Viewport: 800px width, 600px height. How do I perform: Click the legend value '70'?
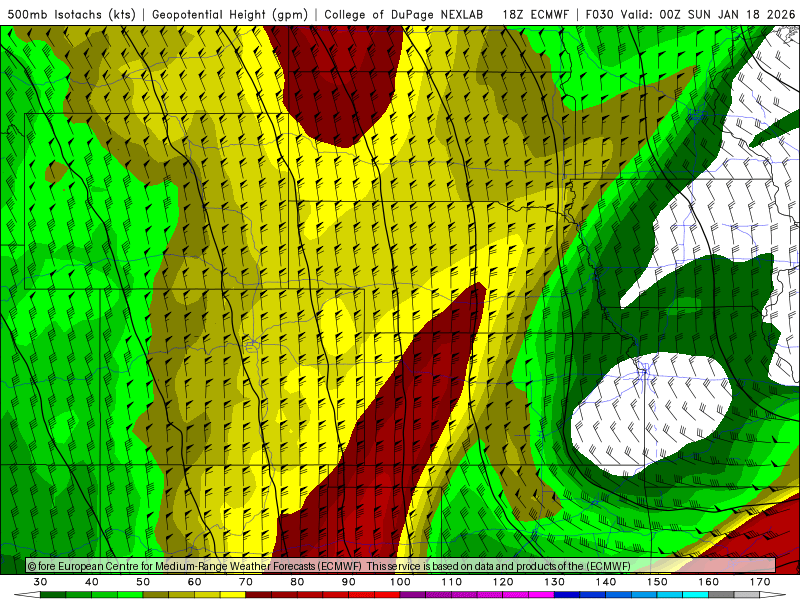[x=246, y=582]
